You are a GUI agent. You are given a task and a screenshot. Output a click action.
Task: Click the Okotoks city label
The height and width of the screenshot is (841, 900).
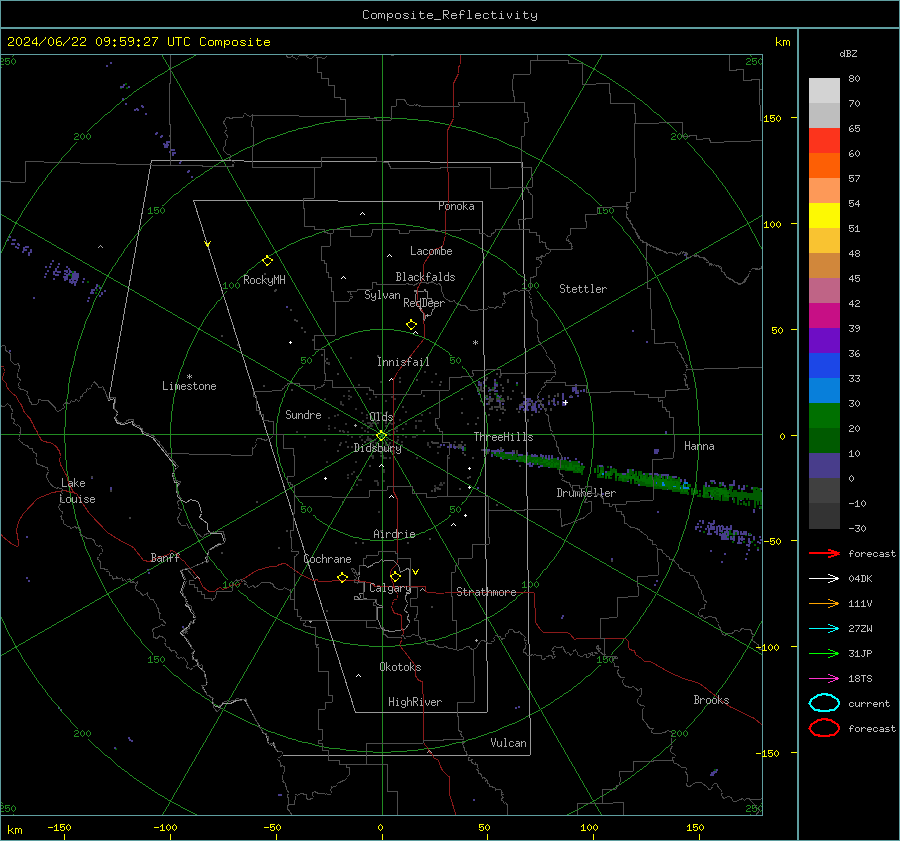(x=400, y=667)
